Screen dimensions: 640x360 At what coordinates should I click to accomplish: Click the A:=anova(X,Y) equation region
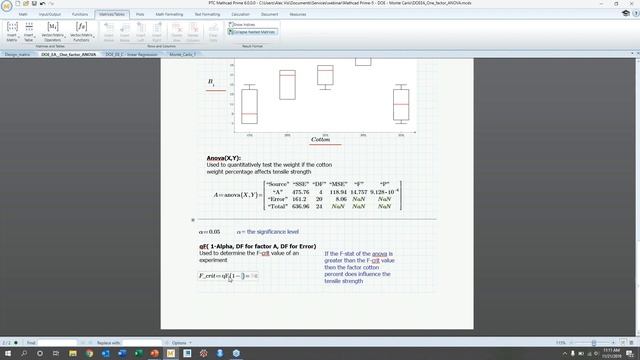(307, 195)
